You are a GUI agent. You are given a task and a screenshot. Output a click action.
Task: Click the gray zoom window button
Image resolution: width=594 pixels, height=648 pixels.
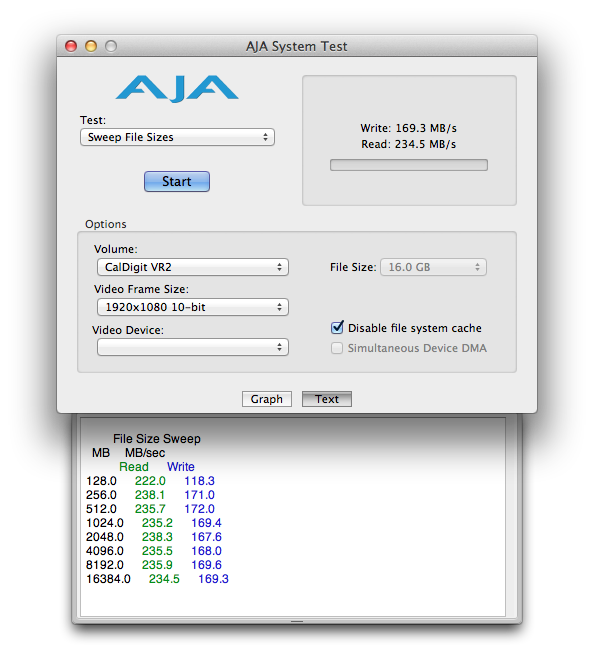(111, 46)
